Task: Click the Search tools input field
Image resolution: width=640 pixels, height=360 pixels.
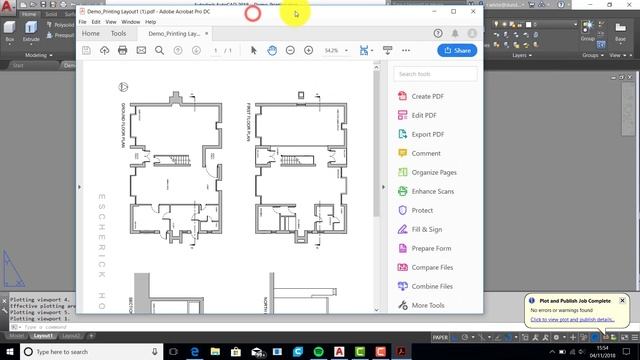Action: pyautogui.click(x=436, y=74)
